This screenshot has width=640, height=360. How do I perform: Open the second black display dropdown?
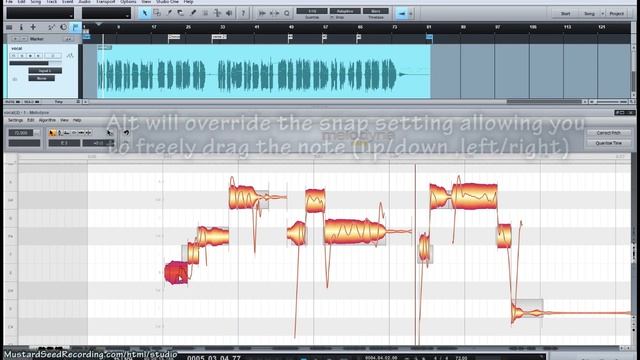[106, 13]
